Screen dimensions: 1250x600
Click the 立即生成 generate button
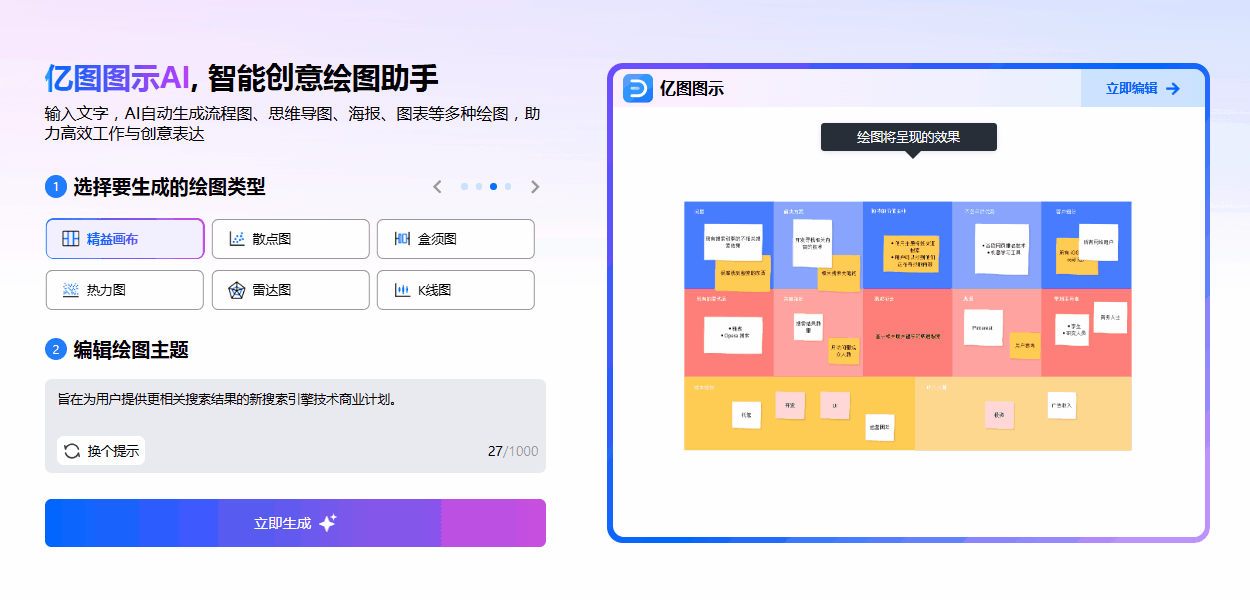[295, 523]
